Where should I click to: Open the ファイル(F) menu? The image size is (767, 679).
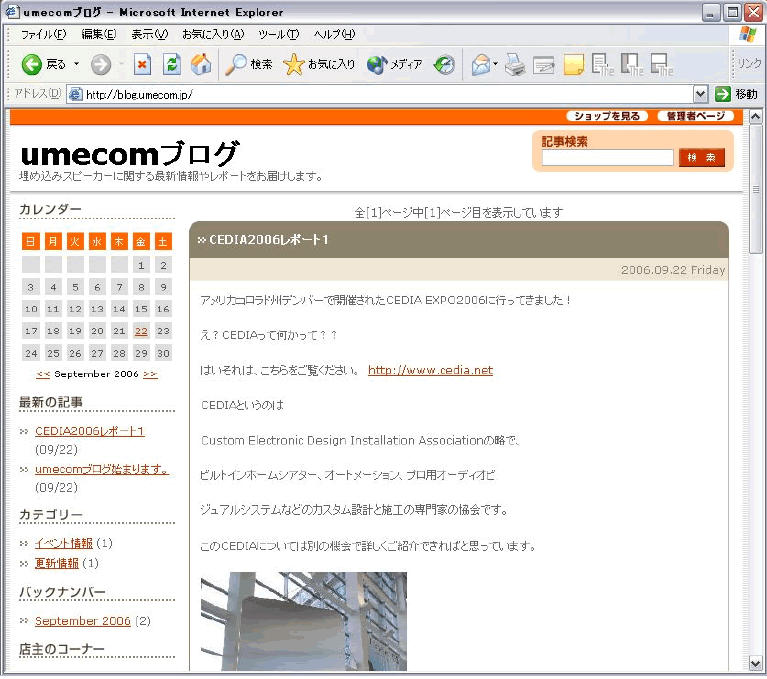pyautogui.click(x=44, y=34)
